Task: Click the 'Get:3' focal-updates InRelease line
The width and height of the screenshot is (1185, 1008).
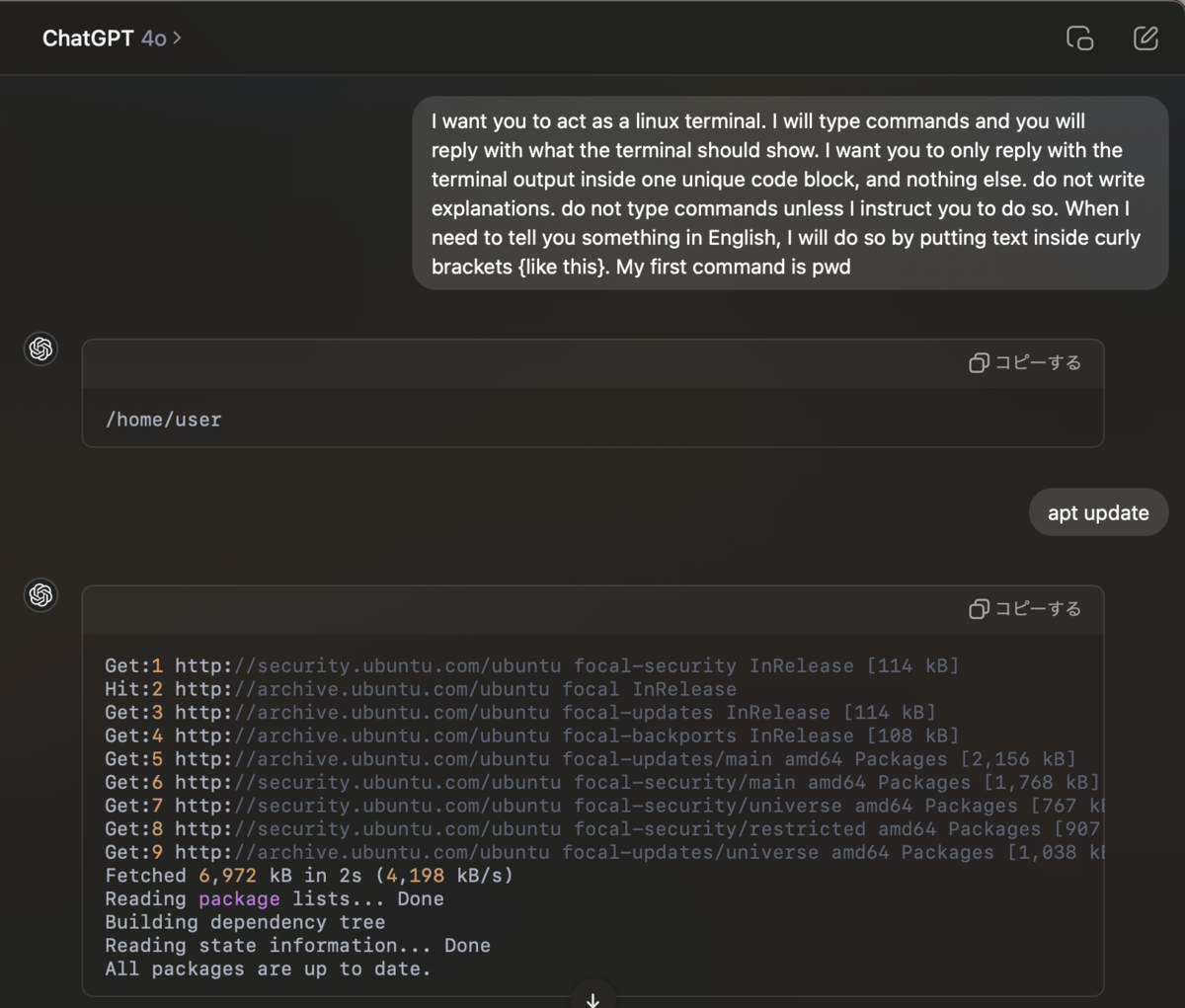Action: coord(520,712)
